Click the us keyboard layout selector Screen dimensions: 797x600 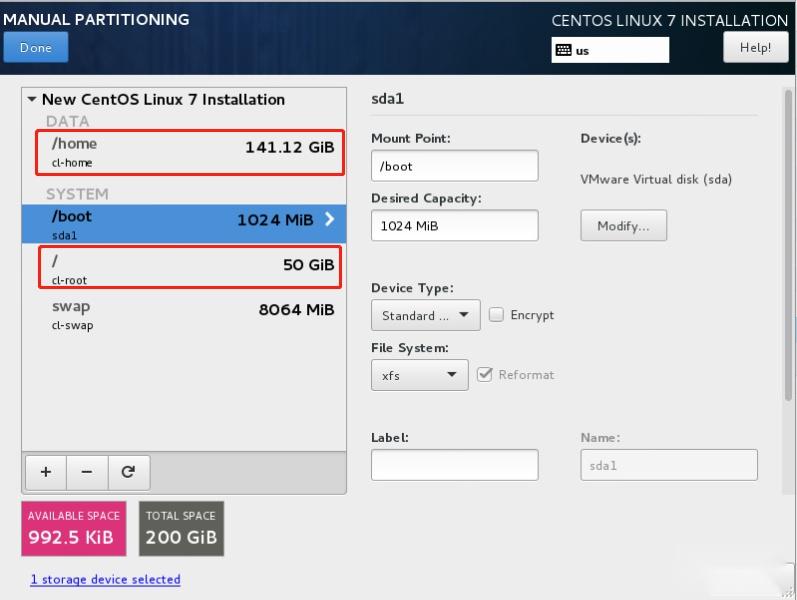(x=610, y=50)
